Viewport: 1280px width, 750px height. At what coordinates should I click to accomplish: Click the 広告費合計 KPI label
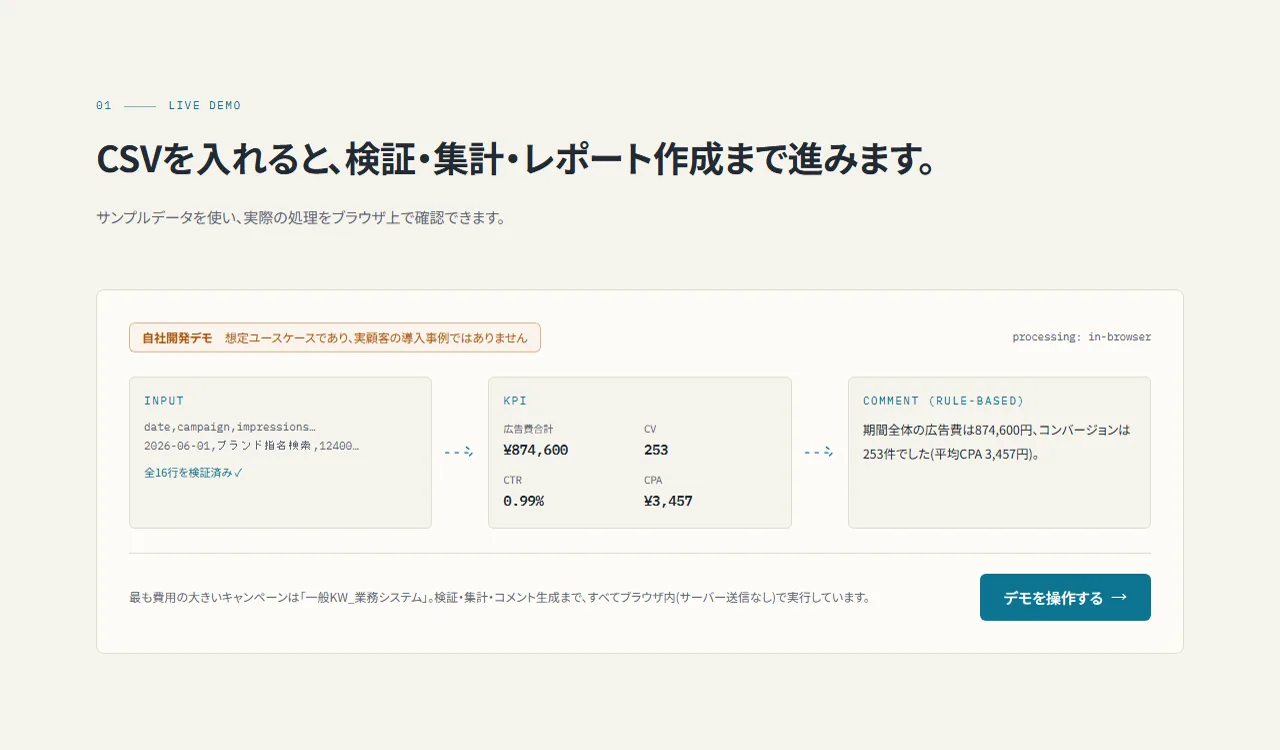coord(528,429)
